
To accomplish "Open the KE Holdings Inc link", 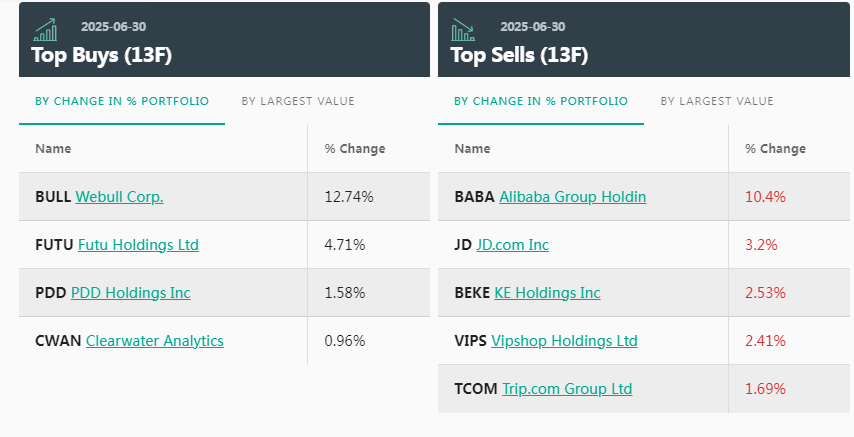I will pyautogui.click(x=547, y=293).
